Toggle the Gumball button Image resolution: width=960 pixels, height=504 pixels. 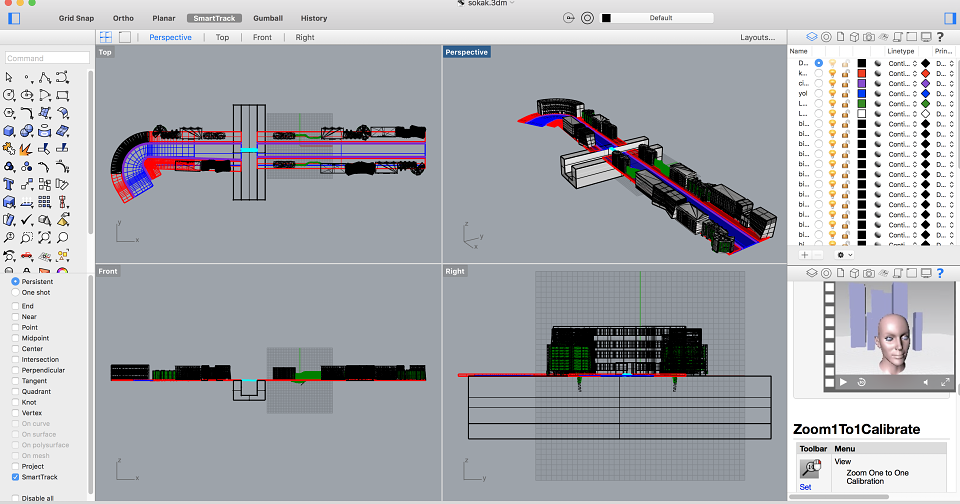(268, 18)
